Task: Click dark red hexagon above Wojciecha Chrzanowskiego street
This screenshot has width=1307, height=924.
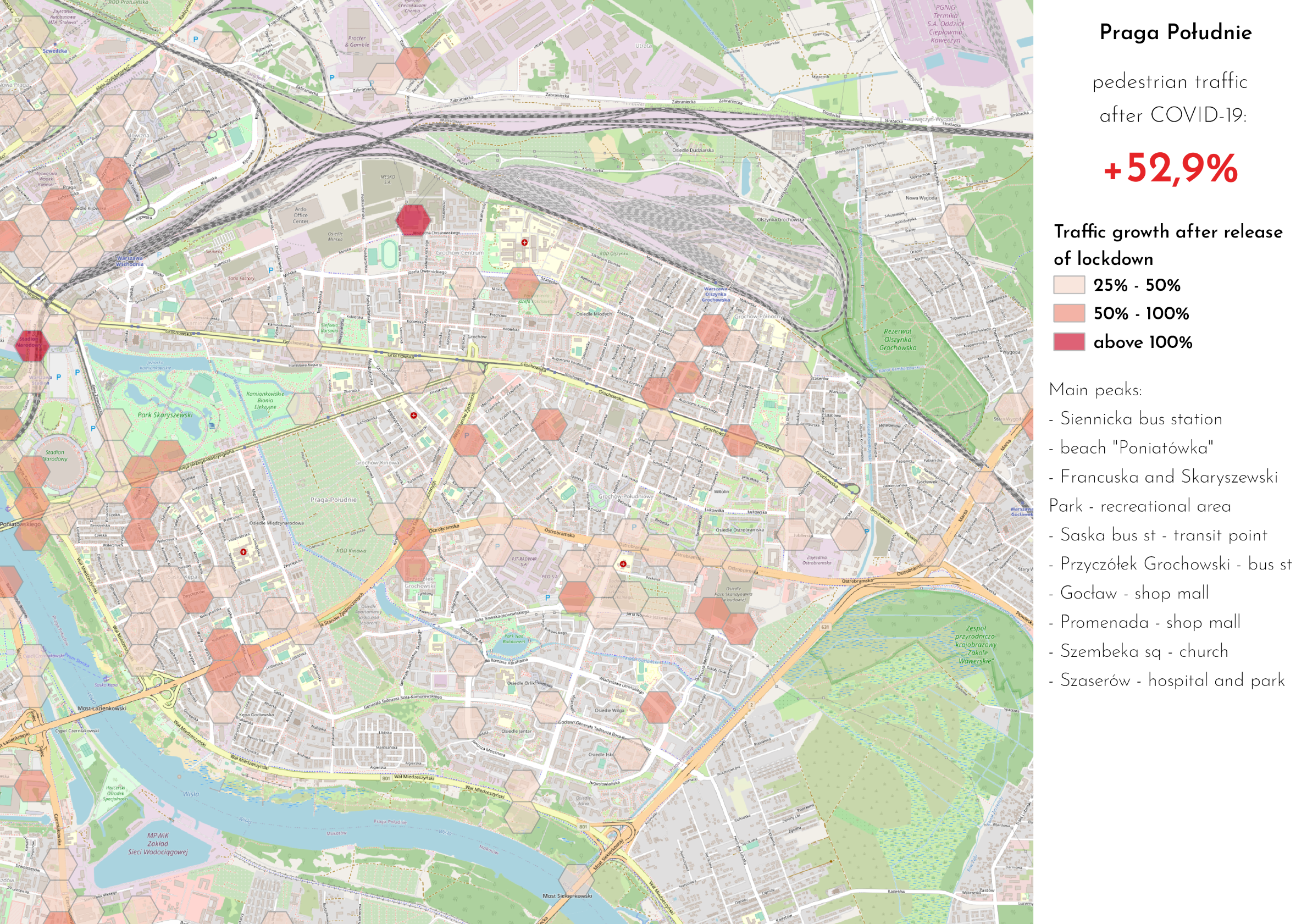Action: click(413, 220)
